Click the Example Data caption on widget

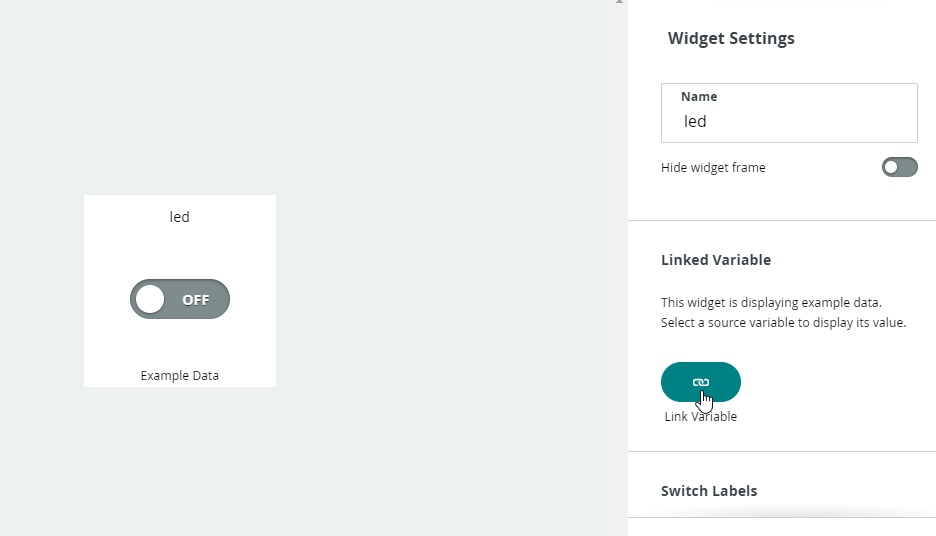[180, 375]
